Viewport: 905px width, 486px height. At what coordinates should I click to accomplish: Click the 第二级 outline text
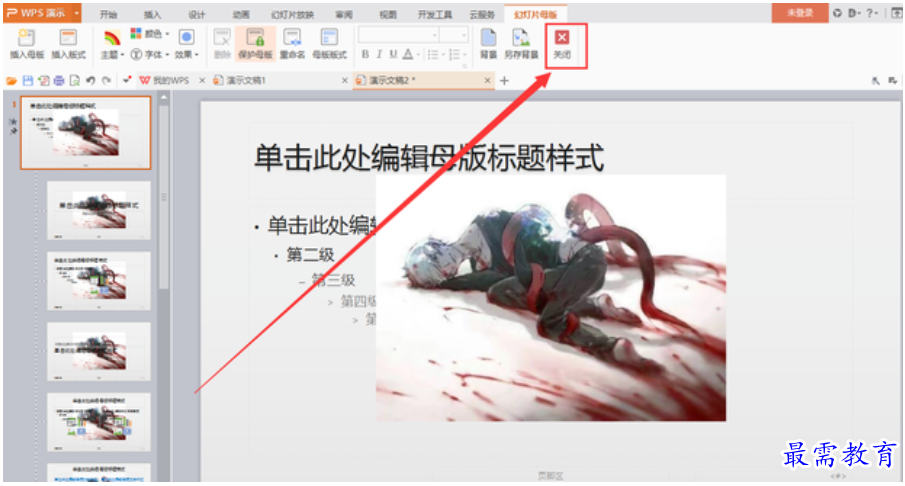311,255
